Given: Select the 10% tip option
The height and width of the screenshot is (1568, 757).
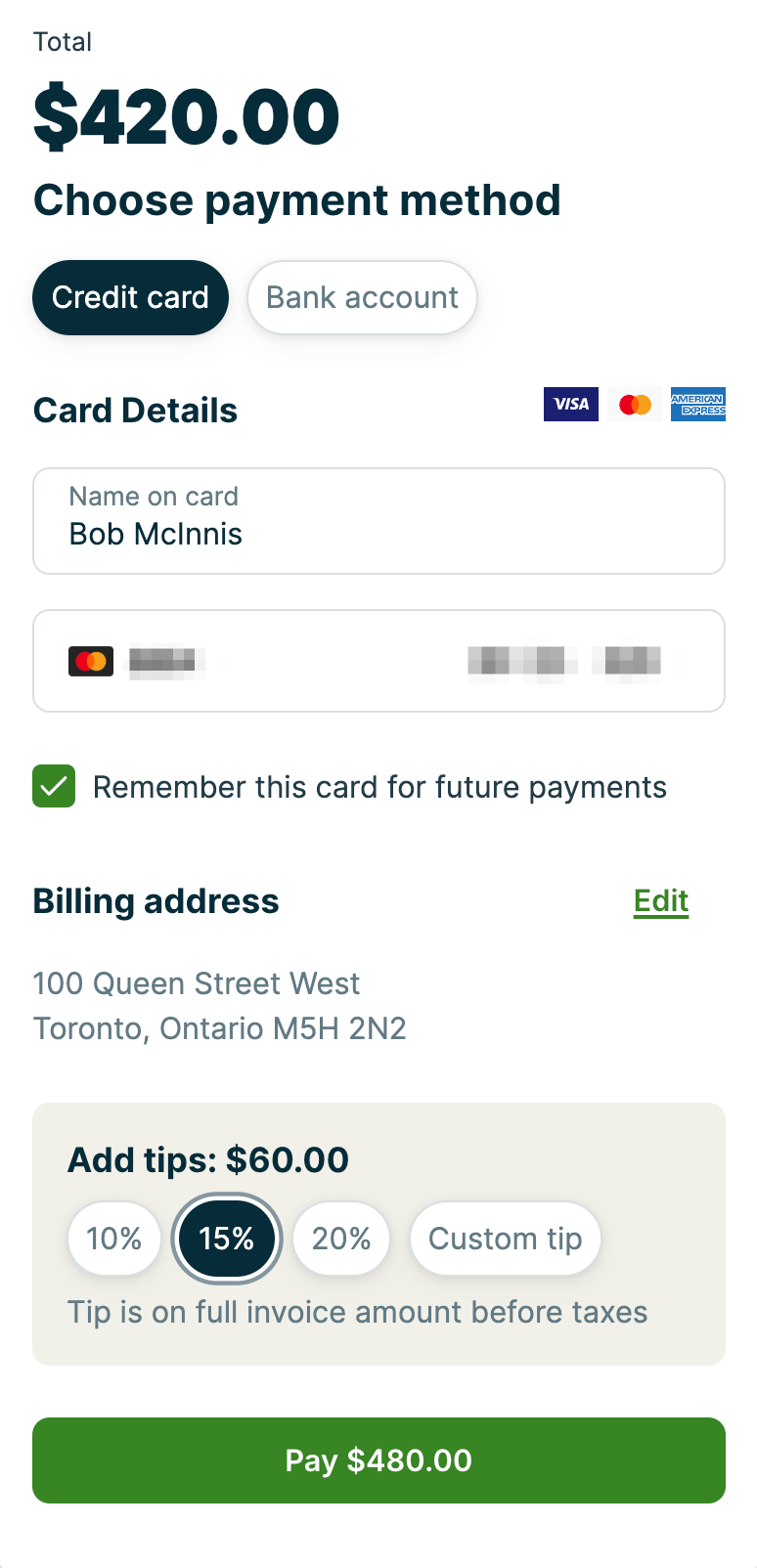Looking at the screenshot, I should 113,1239.
